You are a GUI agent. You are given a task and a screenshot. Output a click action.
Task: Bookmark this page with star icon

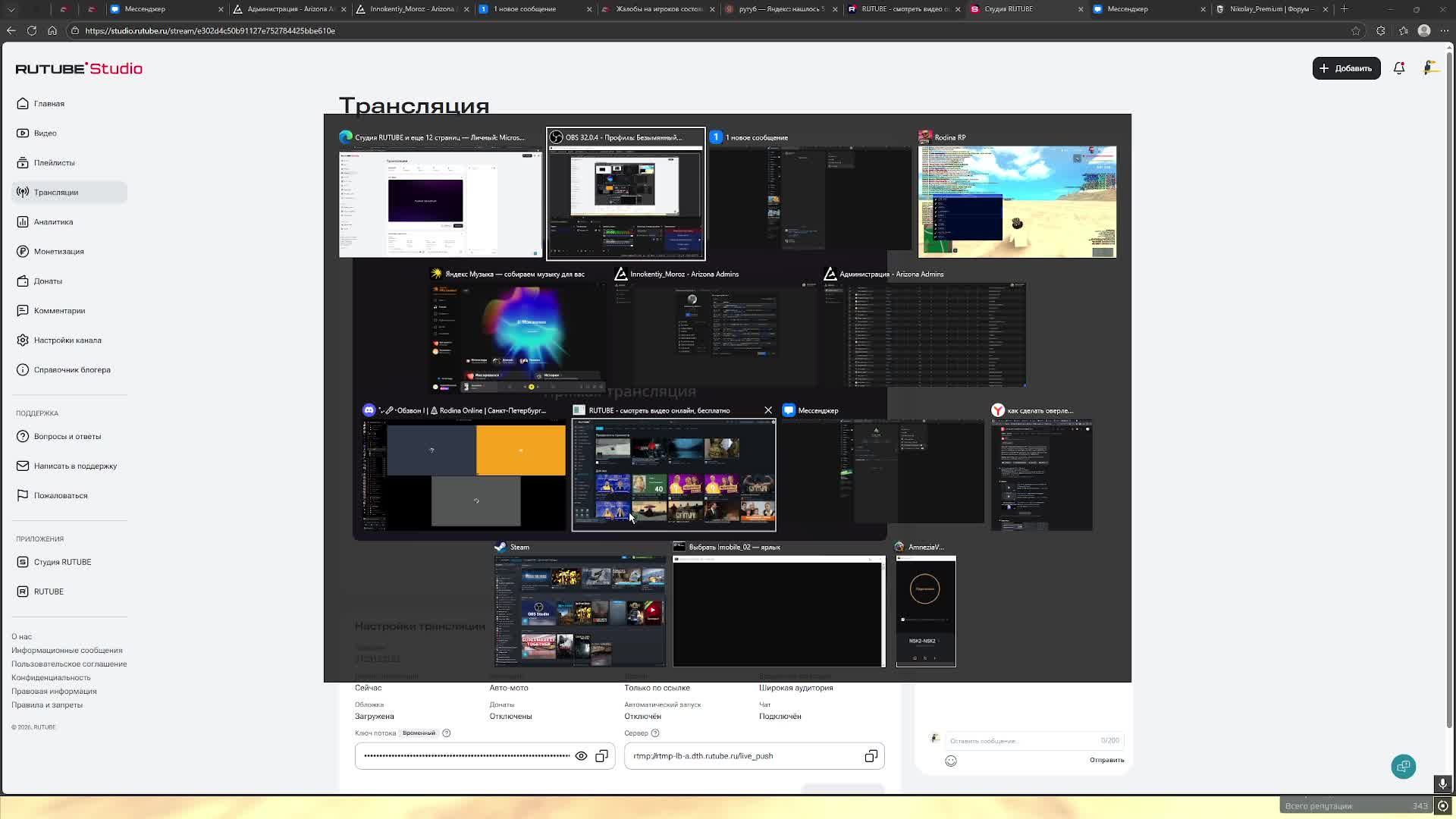click(1356, 30)
